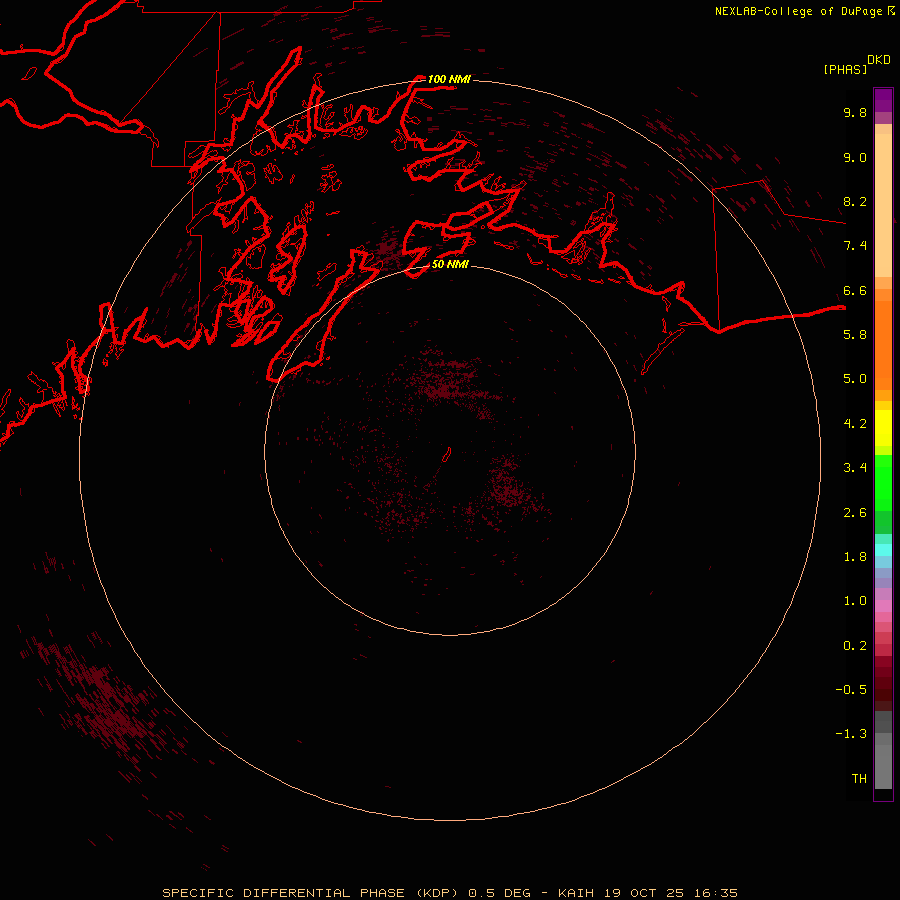The image size is (900, 900).
Task: Click the small island outline at the radar center
Action: coord(447,455)
